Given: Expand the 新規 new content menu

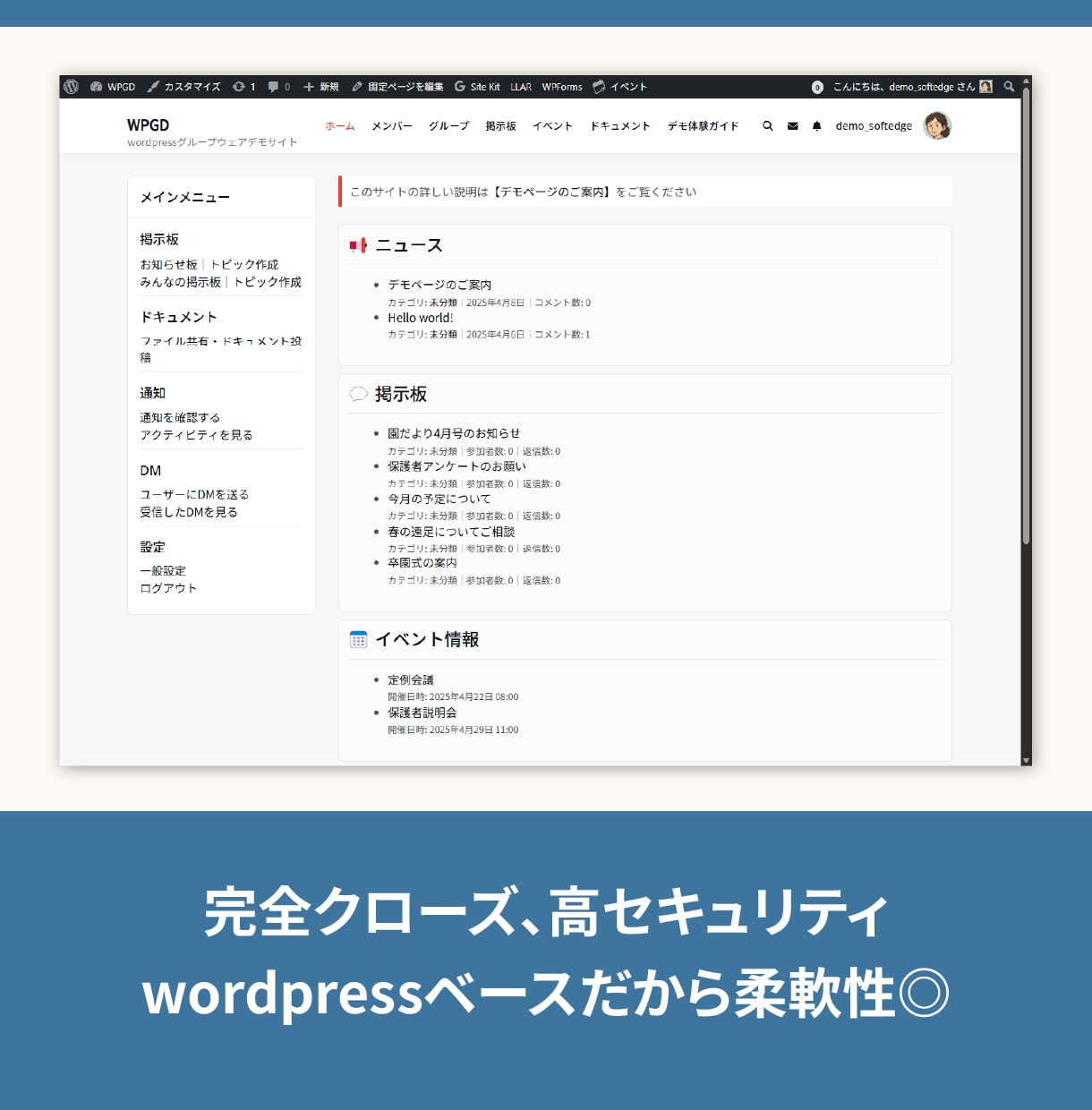Looking at the screenshot, I should 321,87.
